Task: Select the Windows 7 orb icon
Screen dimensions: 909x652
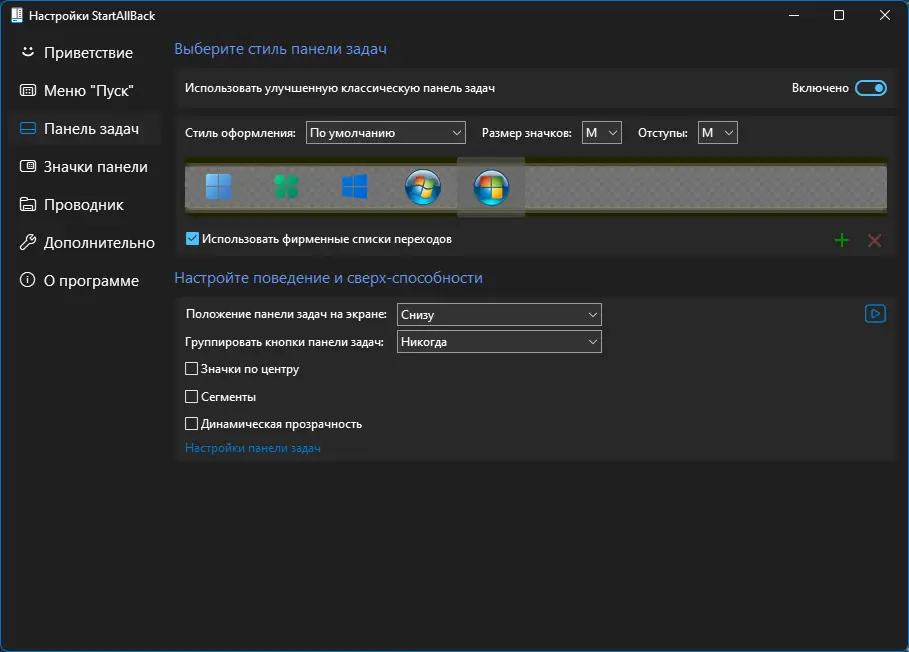Action: pos(423,187)
